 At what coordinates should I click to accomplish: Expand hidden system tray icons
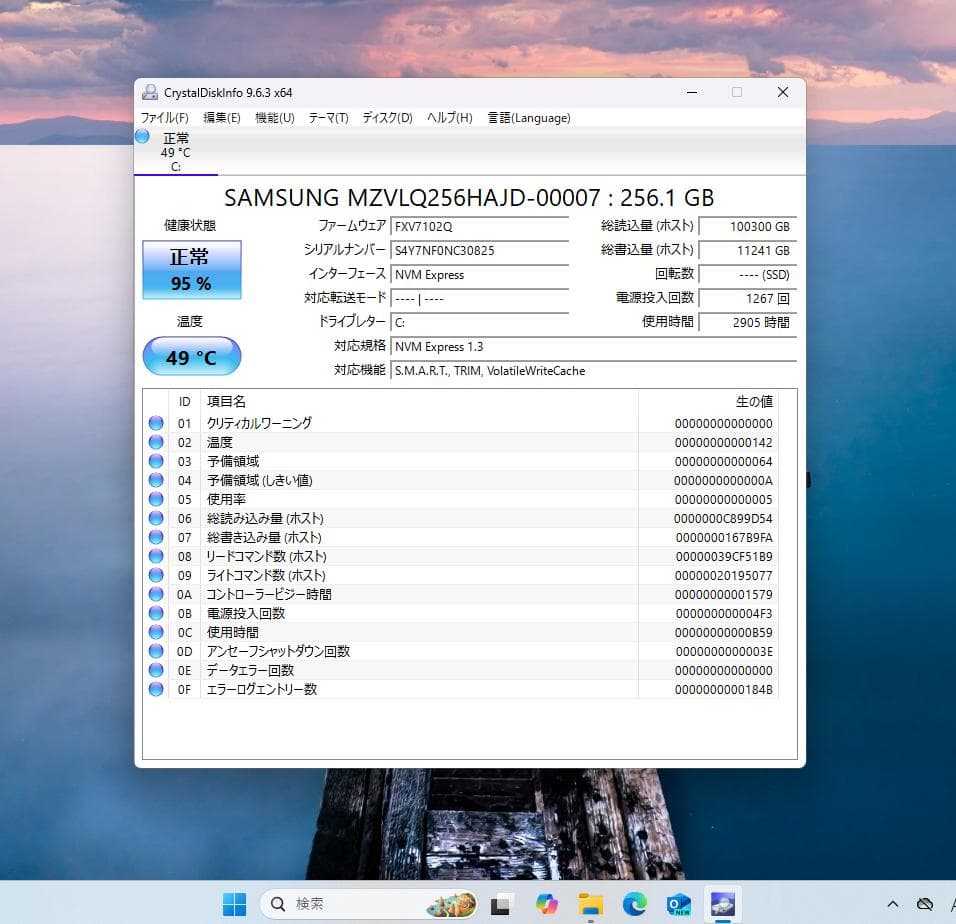pyautogui.click(x=894, y=903)
